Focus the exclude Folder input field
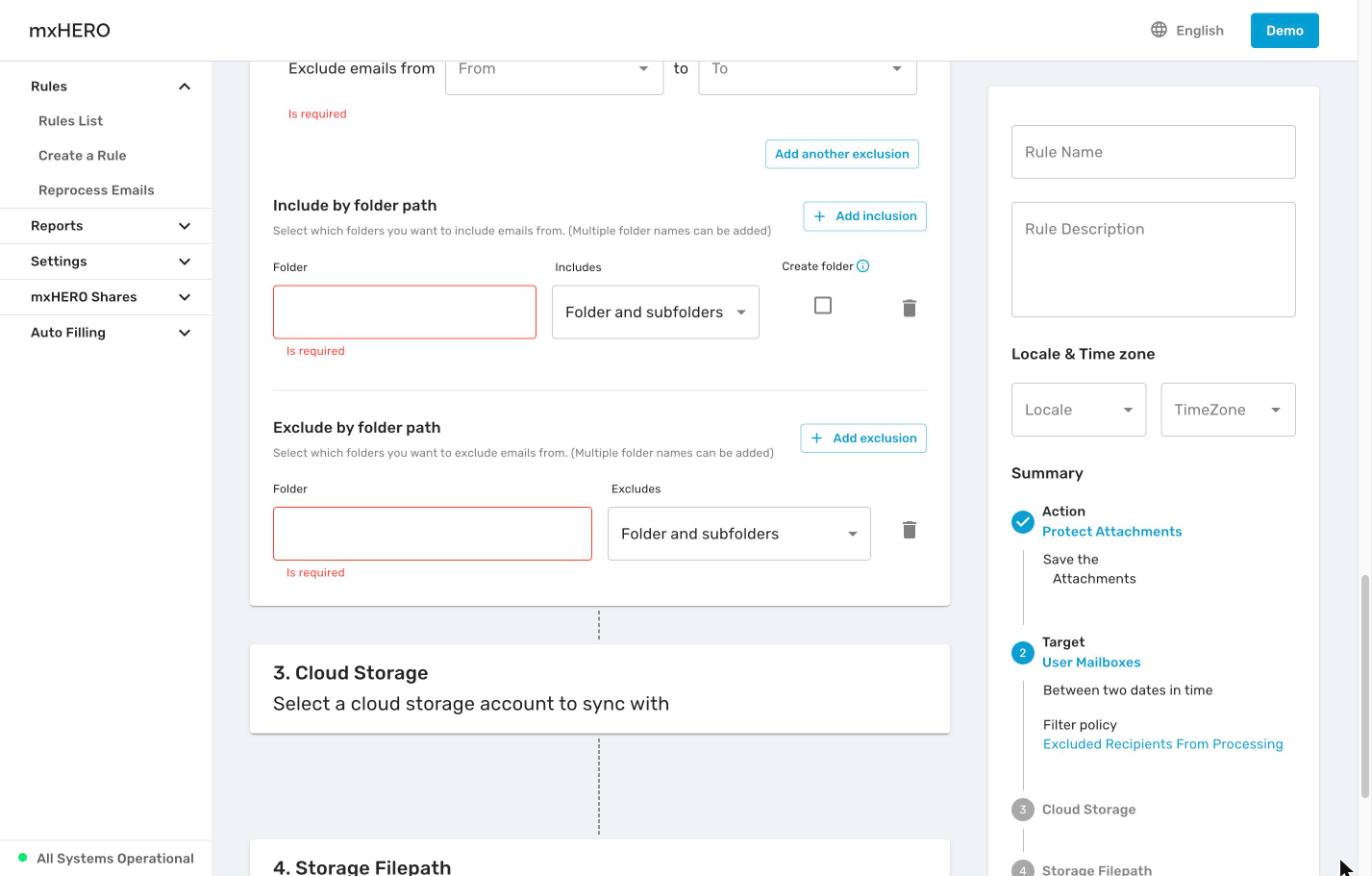This screenshot has width=1372, height=876. 433,534
